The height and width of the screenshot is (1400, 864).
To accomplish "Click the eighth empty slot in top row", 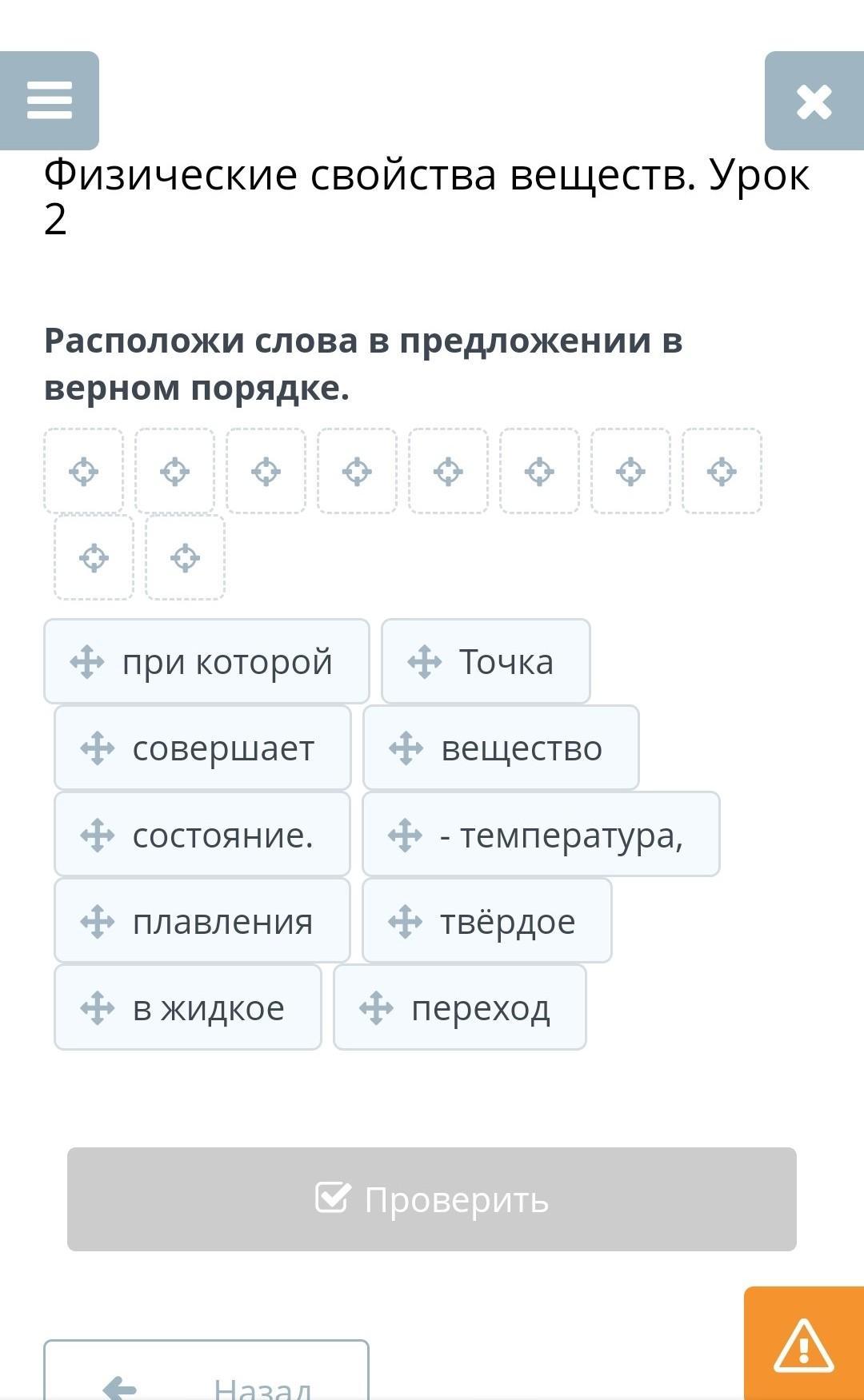I will tap(722, 471).
